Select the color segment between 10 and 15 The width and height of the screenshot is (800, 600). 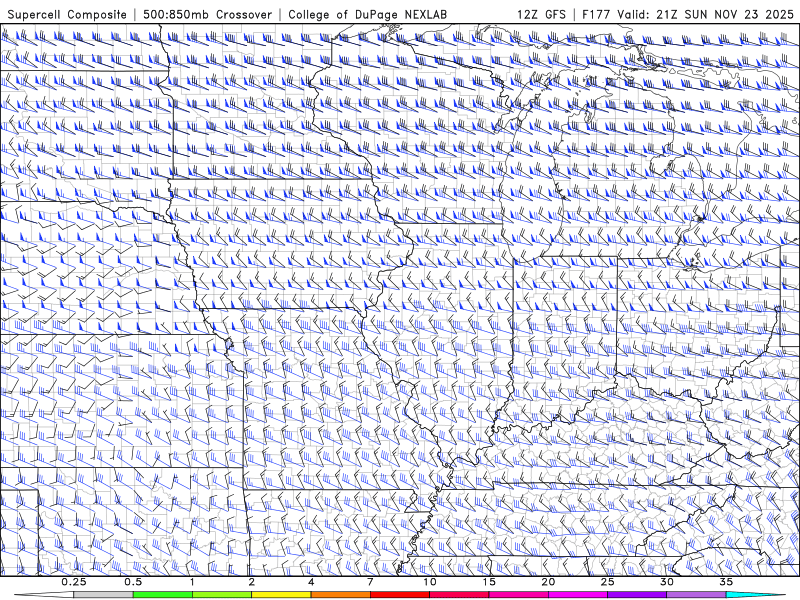pos(459,595)
